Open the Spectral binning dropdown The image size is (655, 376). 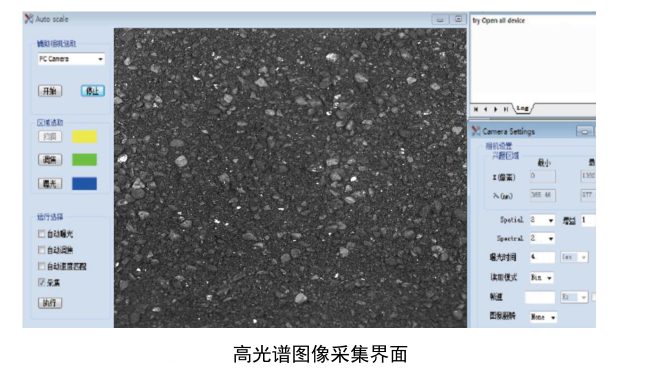point(543,238)
